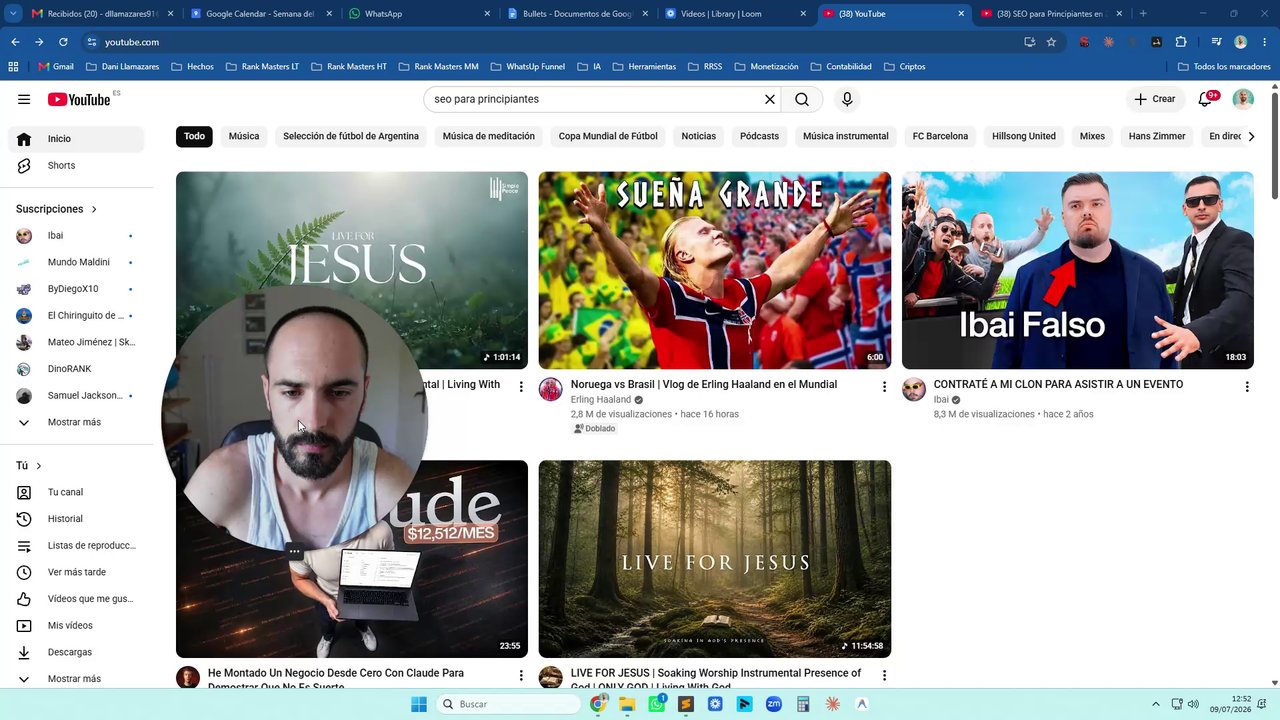Open Tu canal in the sidebar
Viewport: 1280px width, 720px height.
[x=76, y=492]
